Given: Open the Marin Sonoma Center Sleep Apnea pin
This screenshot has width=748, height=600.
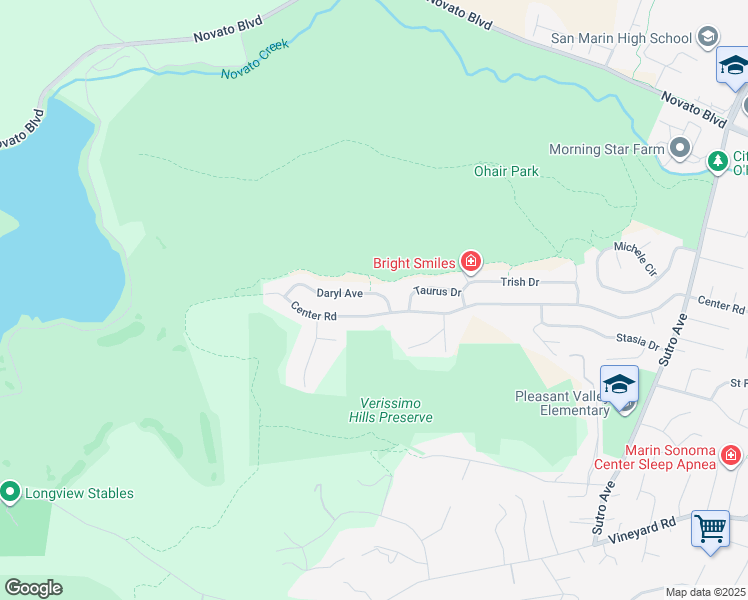Looking at the screenshot, I should 731,456.
